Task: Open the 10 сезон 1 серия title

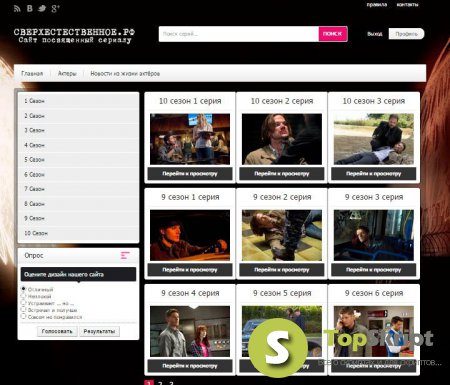Action: 190,101
